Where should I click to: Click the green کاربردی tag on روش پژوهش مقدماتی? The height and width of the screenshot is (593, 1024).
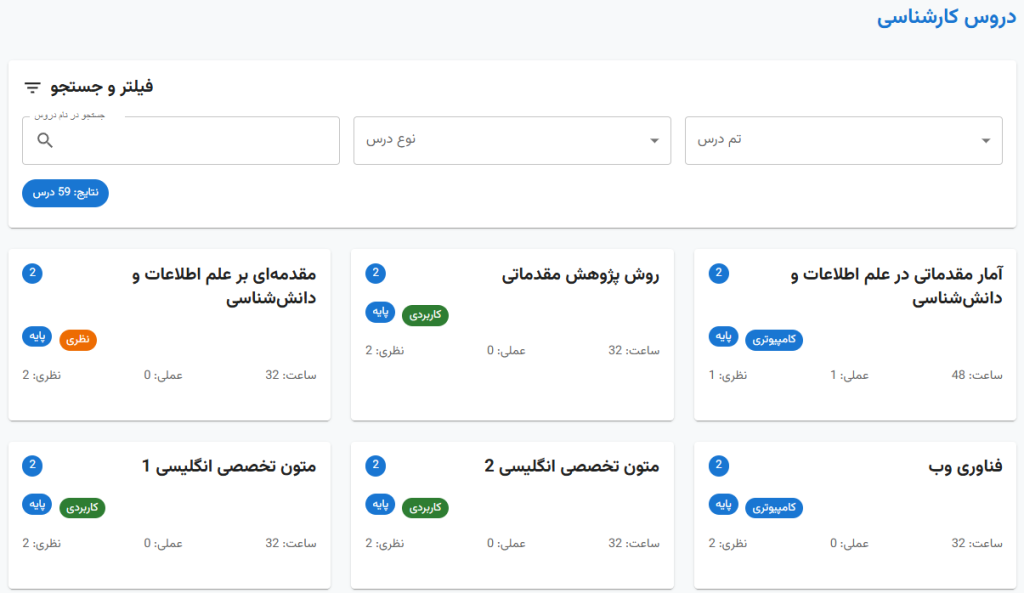(425, 316)
